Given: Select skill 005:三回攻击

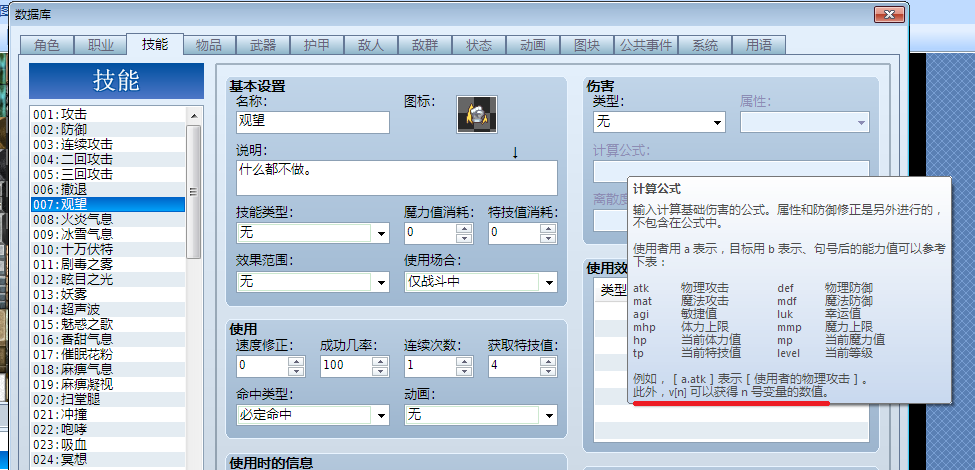Looking at the screenshot, I should click(x=108, y=174).
